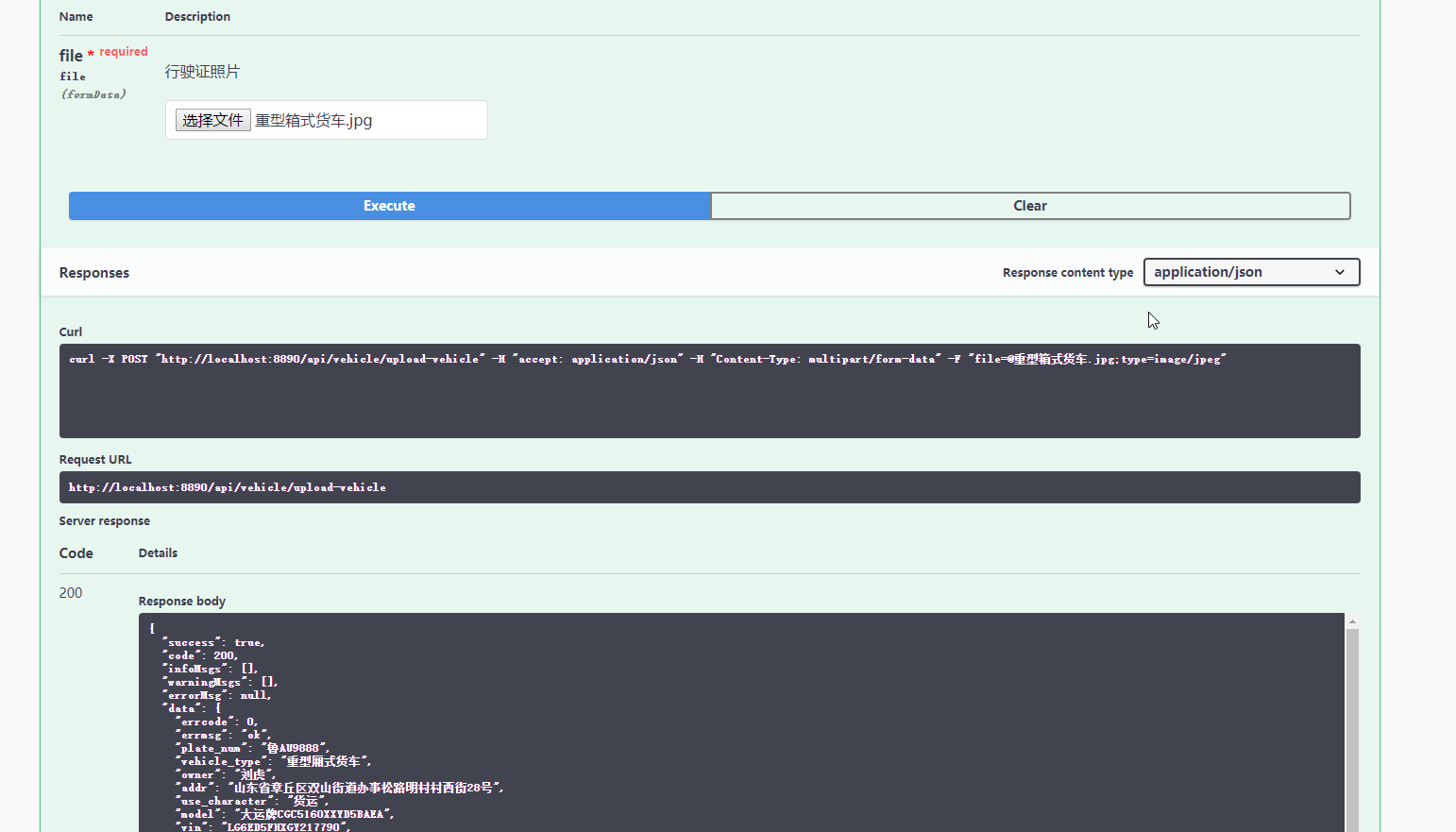Click the red required label

(124, 52)
